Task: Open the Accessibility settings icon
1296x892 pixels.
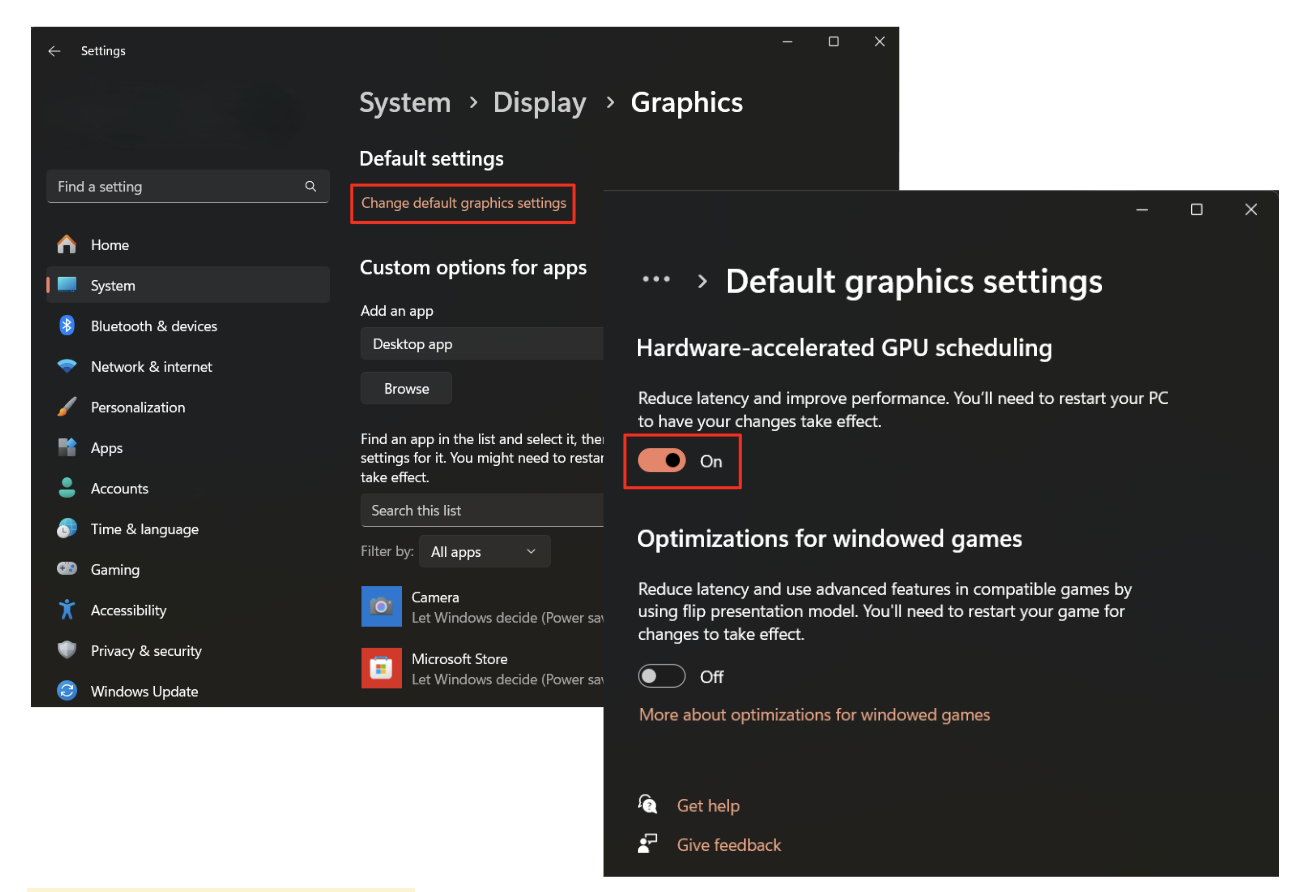Action: [66, 610]
